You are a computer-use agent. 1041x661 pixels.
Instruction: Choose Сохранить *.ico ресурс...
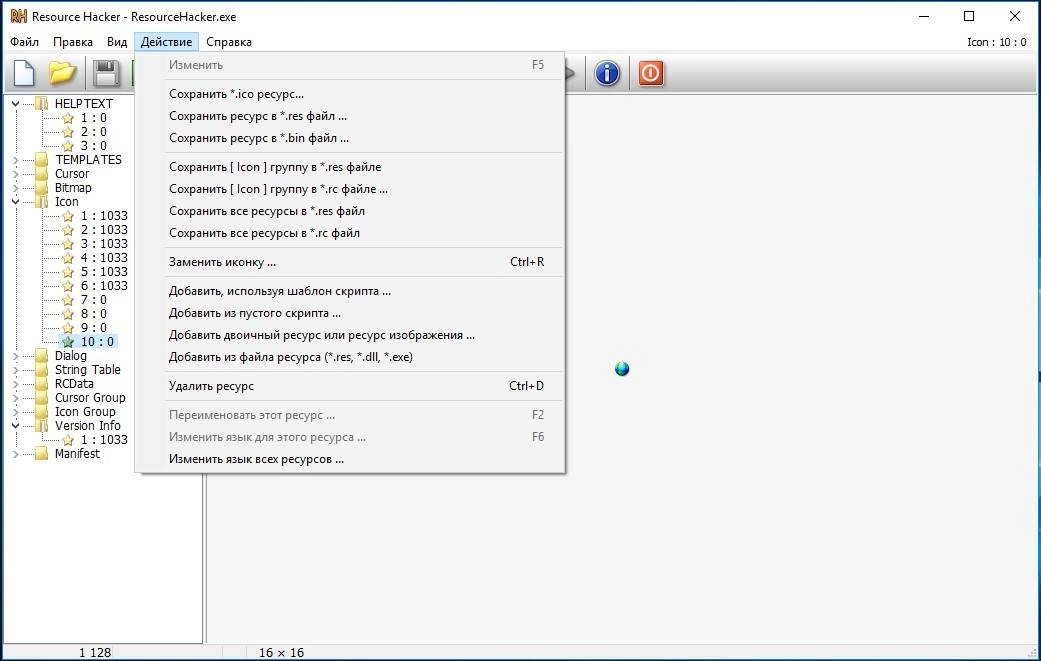[x=350, y=94]
